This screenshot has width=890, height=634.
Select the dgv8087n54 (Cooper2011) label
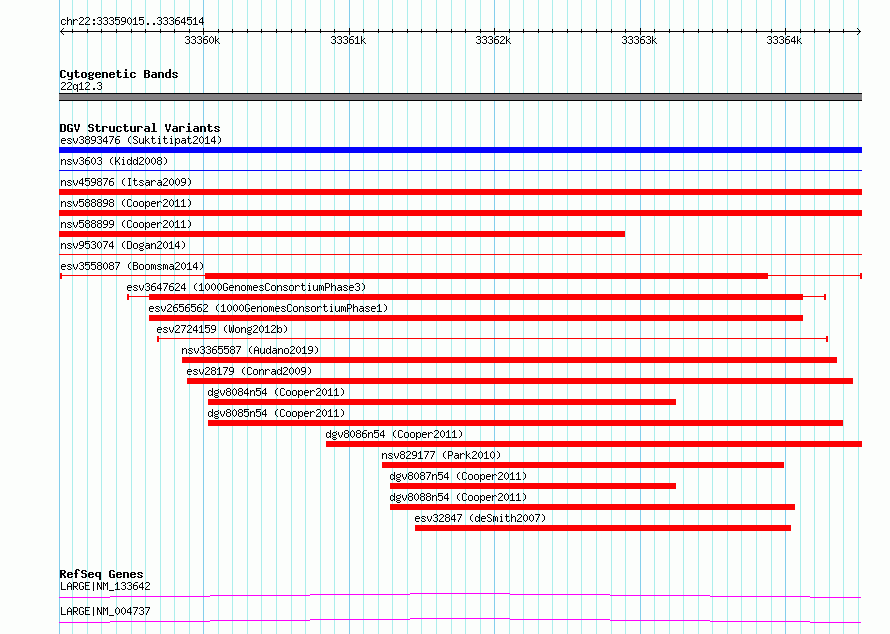[x=458, y=476]
